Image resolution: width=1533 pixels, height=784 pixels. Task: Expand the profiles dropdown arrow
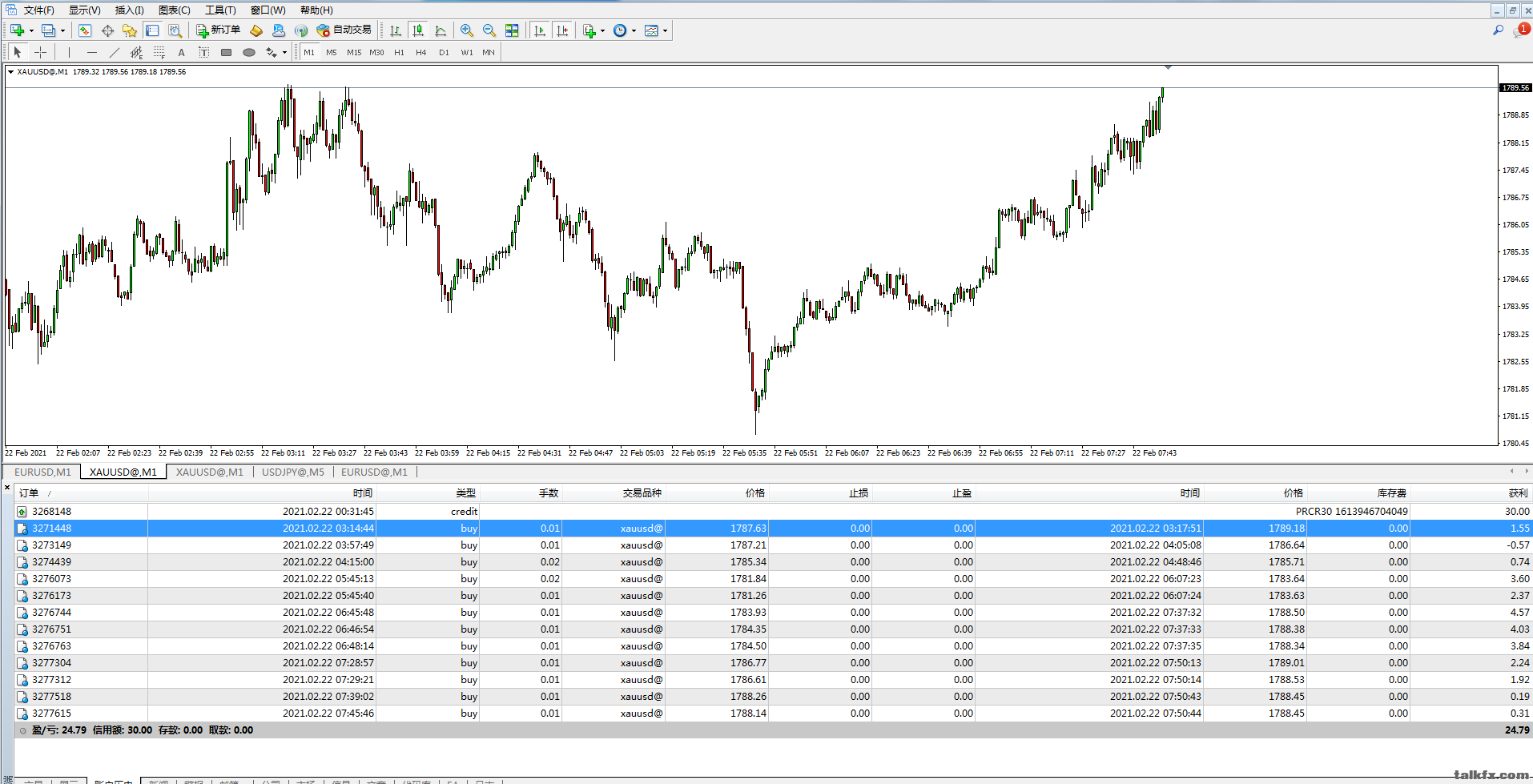pyautogui.click(x=62, y=30)
